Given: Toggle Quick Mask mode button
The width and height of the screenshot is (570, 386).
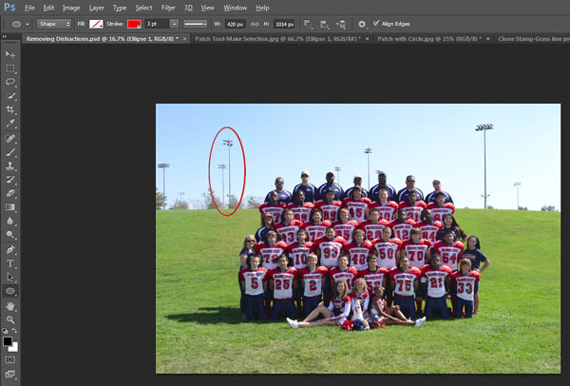Looking at the screenshot, I should click(10, 359).
